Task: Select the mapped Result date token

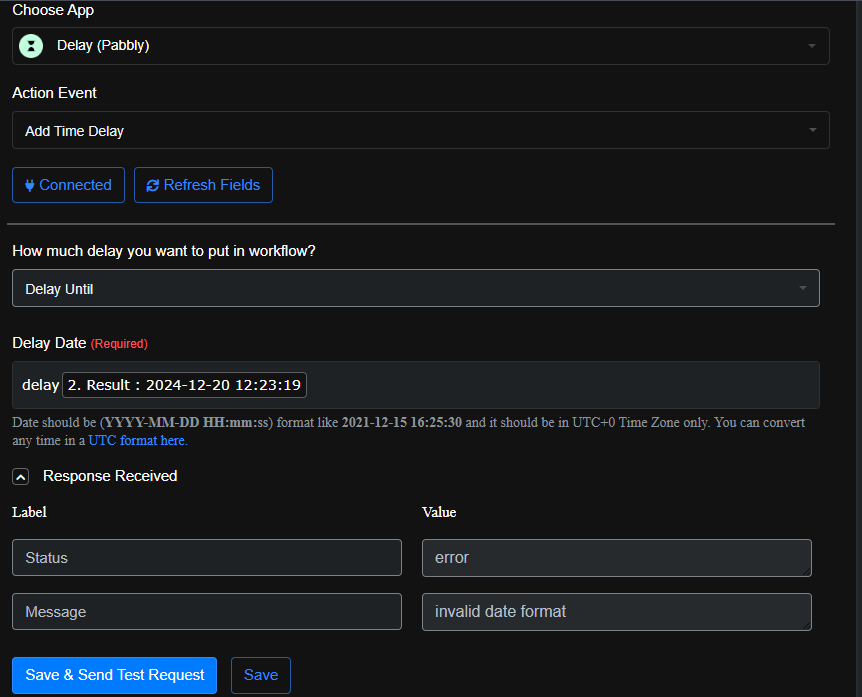Action: tap(185, 385)
